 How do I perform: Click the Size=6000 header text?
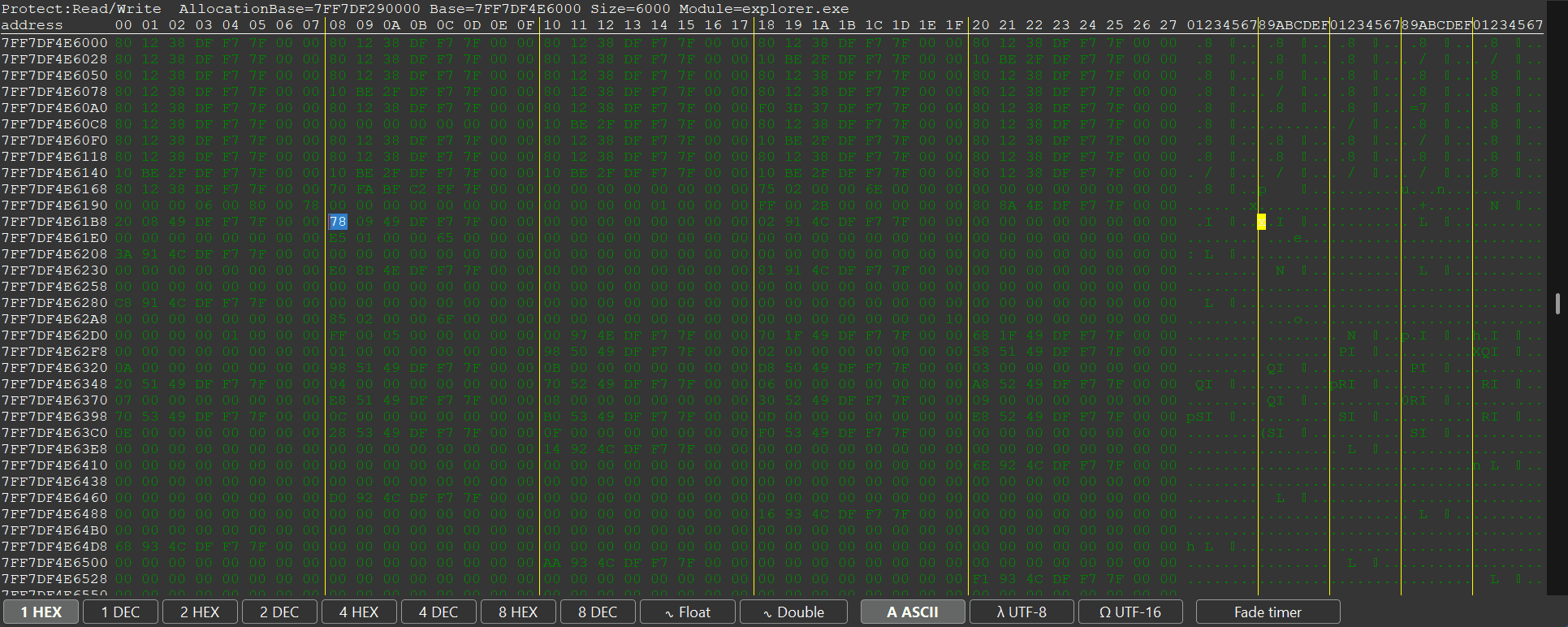[630, 9]
